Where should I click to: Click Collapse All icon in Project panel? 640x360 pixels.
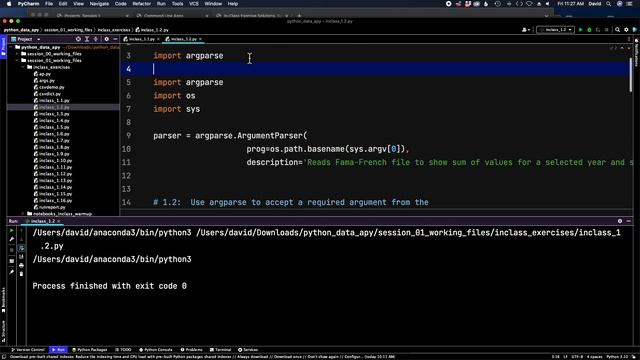[96, 39]
